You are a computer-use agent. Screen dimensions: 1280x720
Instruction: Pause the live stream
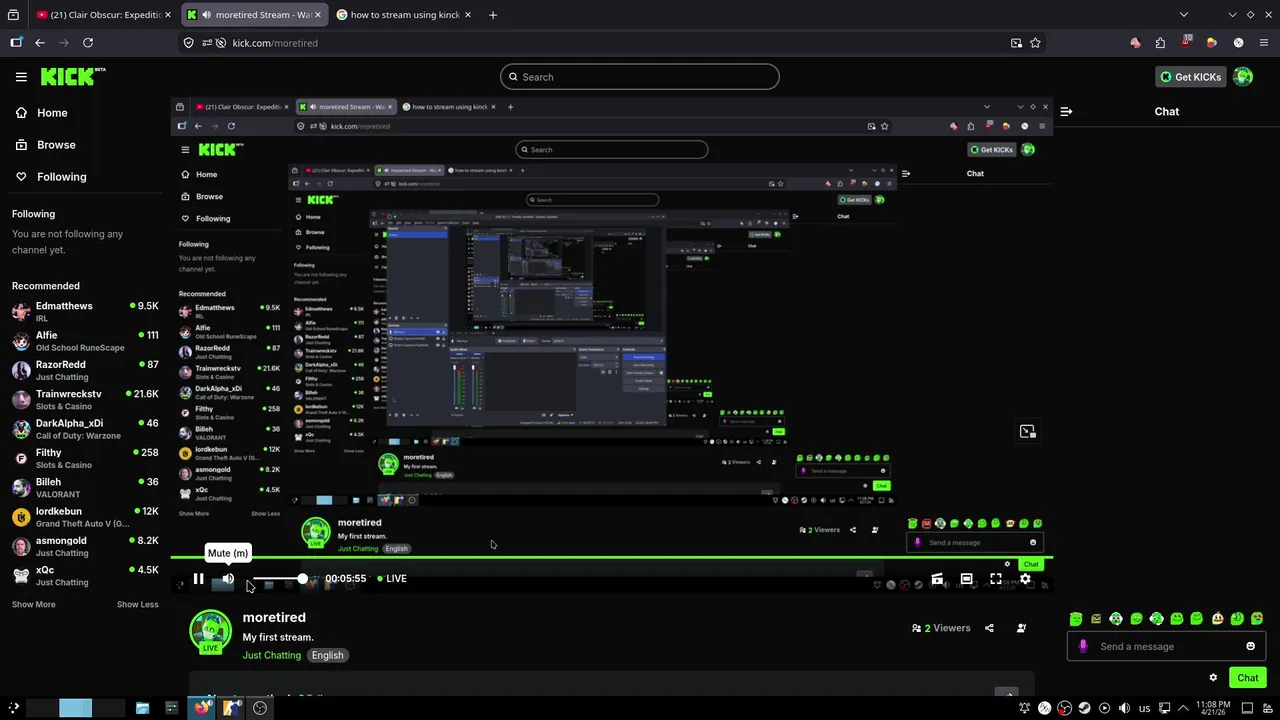(198, 578)
